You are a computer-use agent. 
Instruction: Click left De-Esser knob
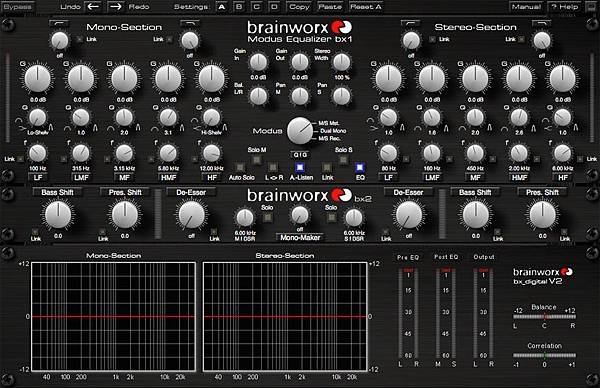pos(192,215)
